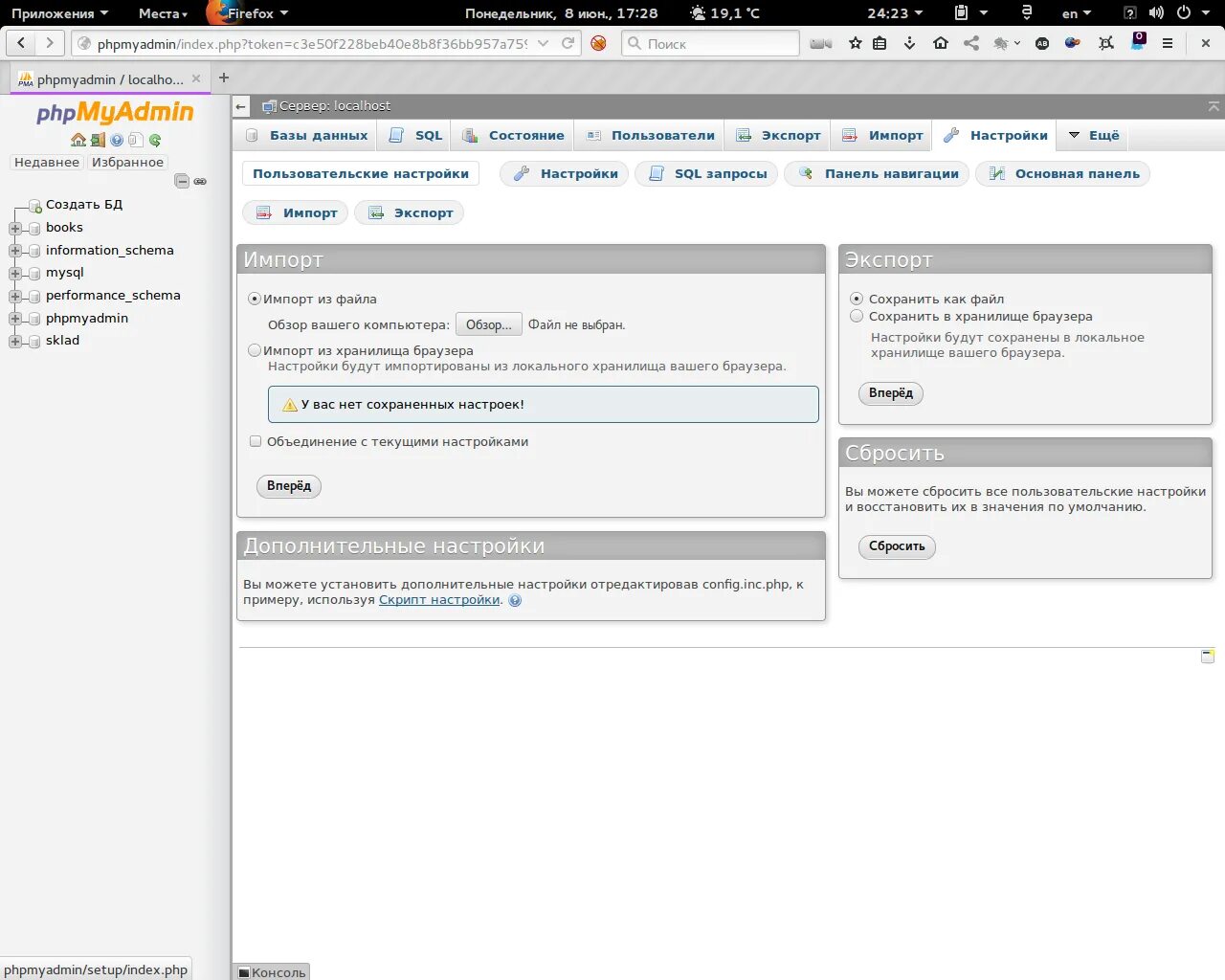This screenshot has height=980, width=1225.
Task: Open the Скрипт настройки link
Action: click(439, 600)
